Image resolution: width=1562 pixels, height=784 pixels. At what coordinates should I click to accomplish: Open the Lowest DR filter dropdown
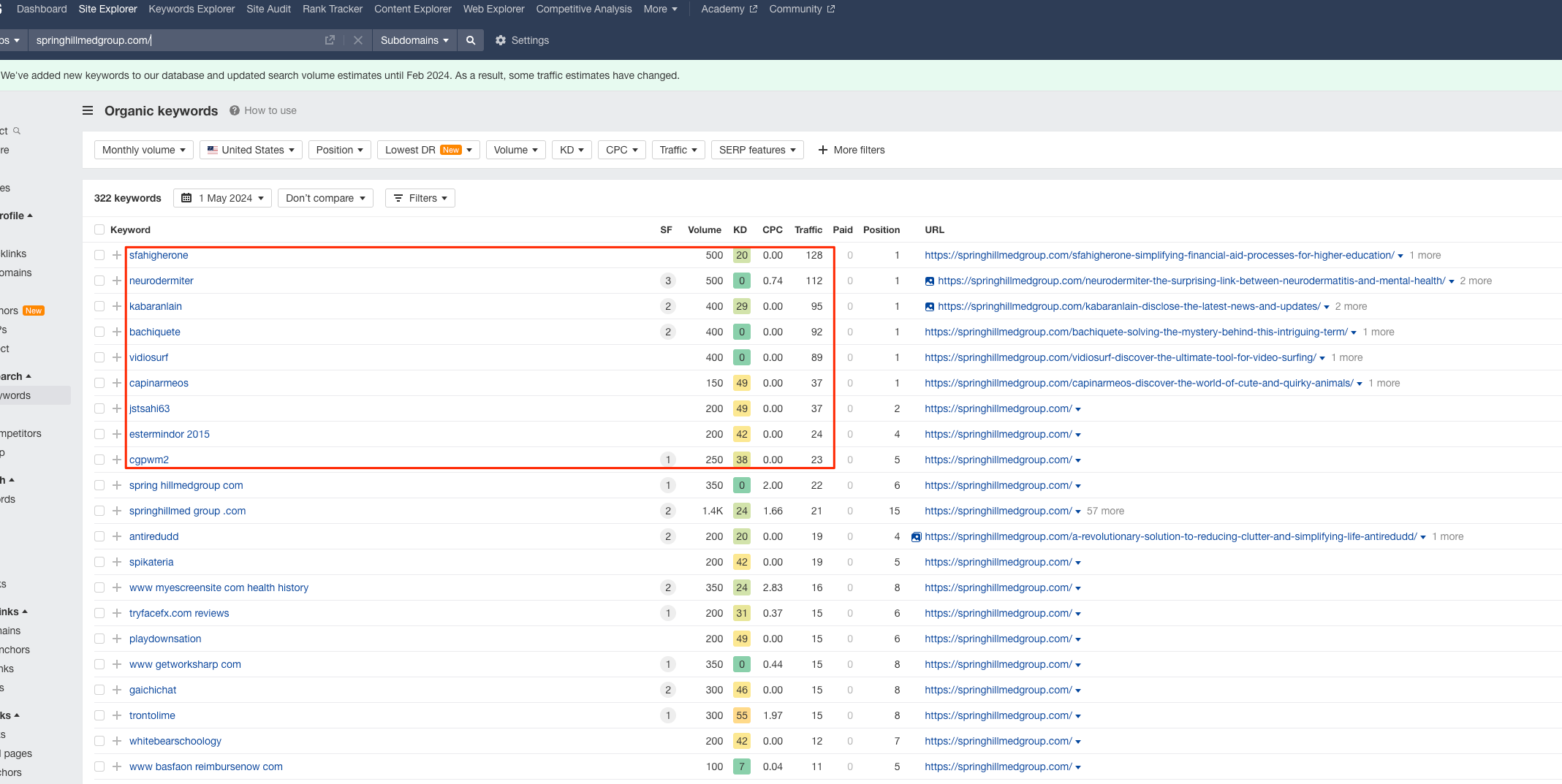point(428,150)
